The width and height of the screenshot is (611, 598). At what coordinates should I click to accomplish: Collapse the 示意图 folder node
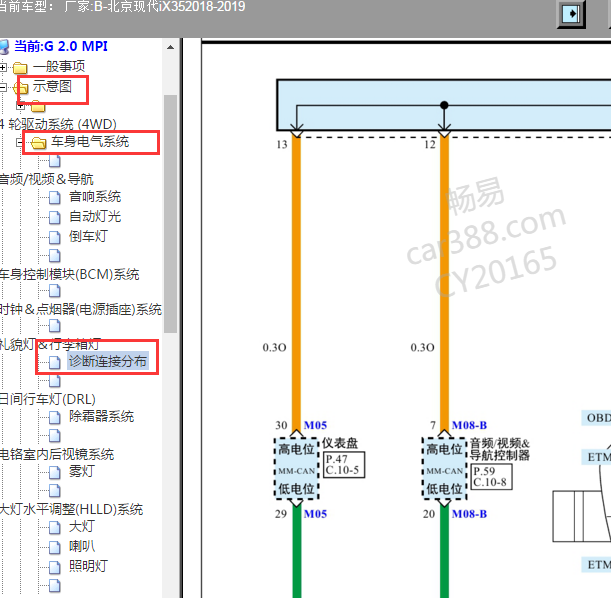coord(2,87)
